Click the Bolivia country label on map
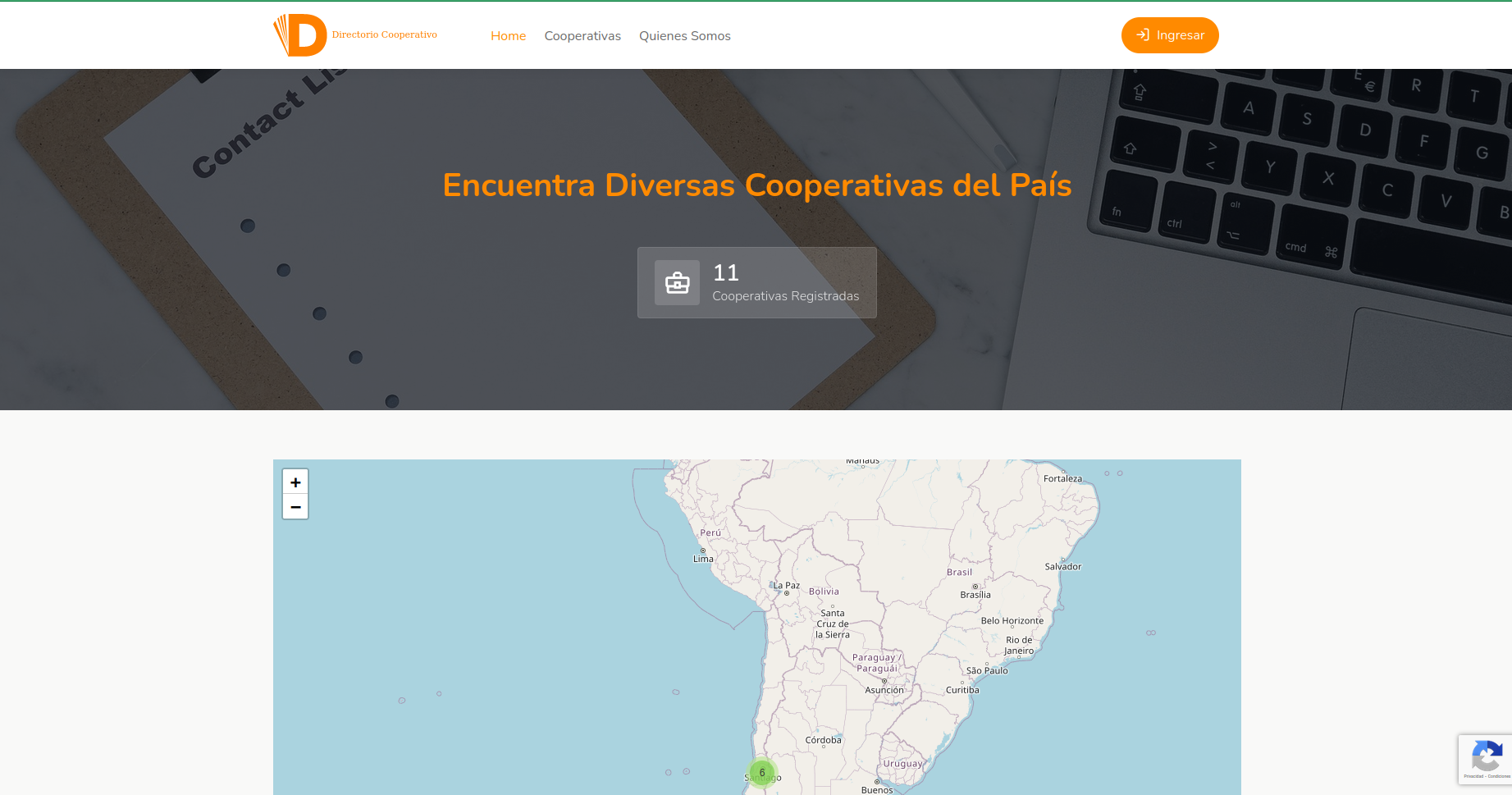1512x795 pixels. [x=824, y=592]
